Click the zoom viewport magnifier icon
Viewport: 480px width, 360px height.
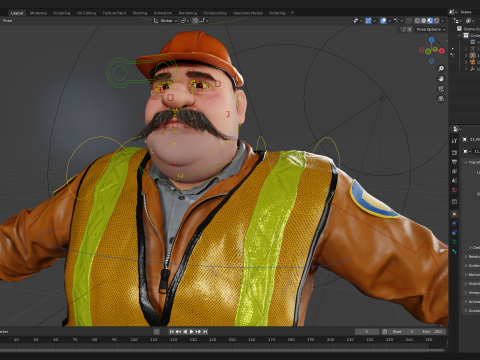point(441,69)
